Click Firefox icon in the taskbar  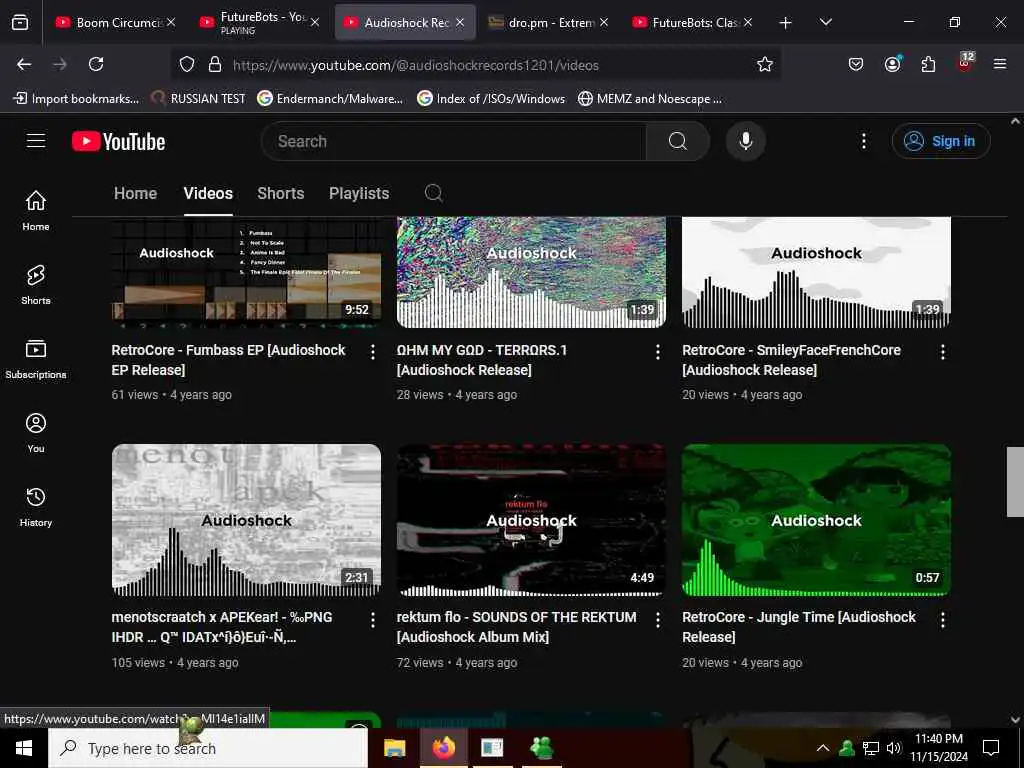(443, 748)
